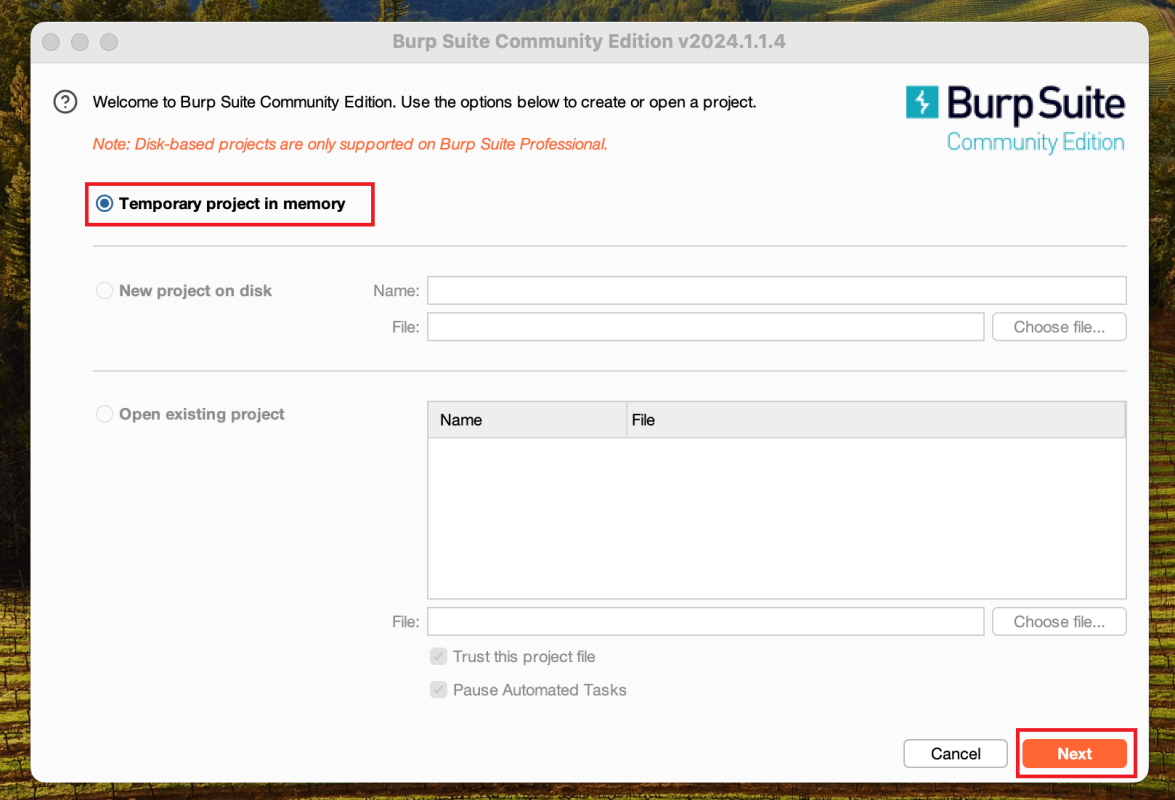Click the orange Next button
This screenshot has height=800, width=1175.
tap(1074, 754)
